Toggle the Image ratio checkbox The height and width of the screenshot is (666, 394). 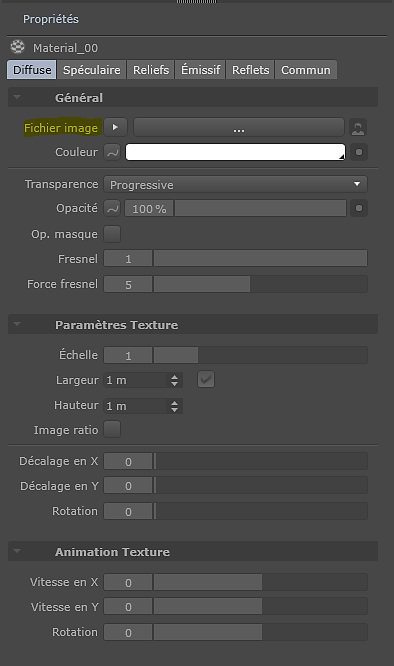tap(112, 429)
